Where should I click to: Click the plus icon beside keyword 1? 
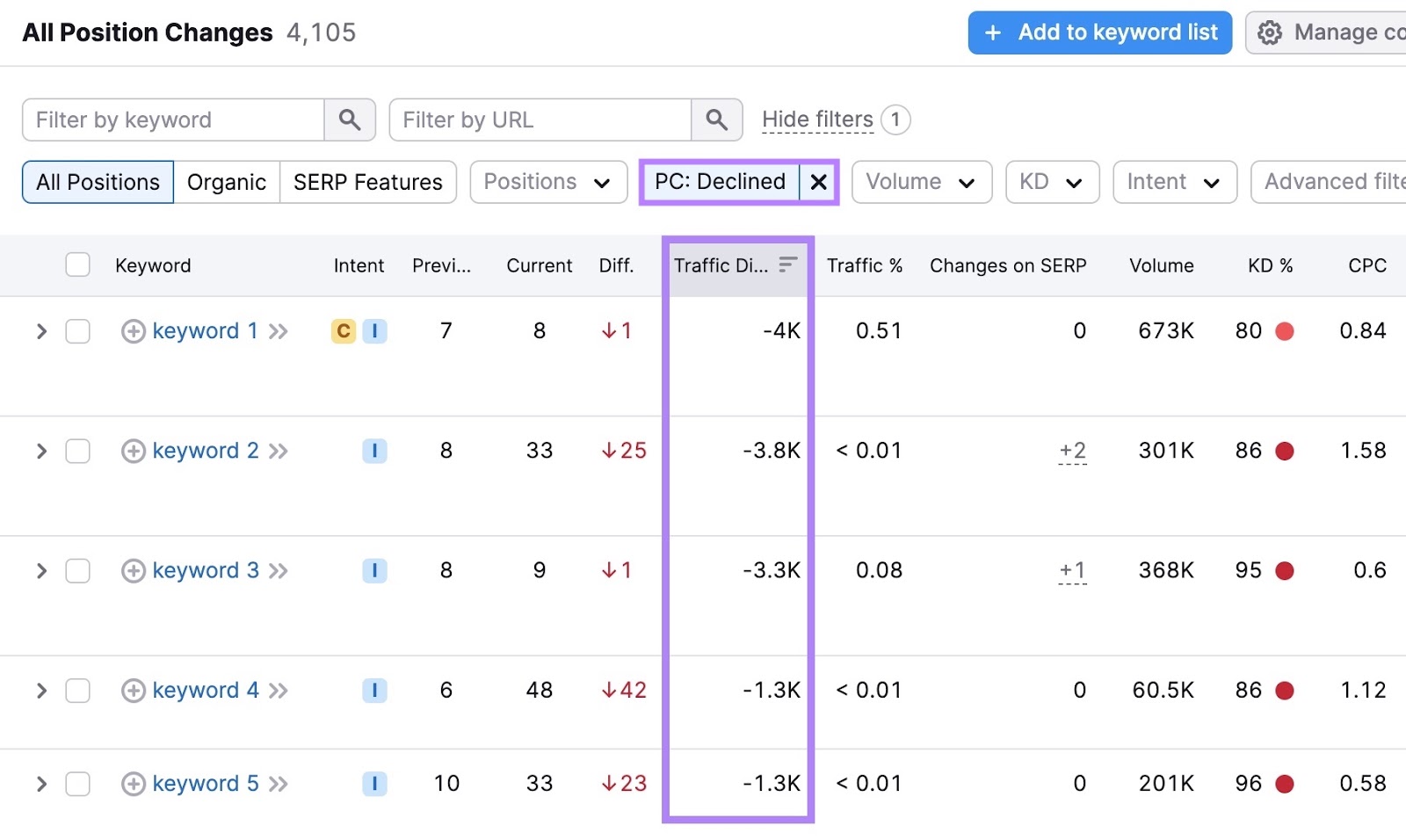click(133, 330)
